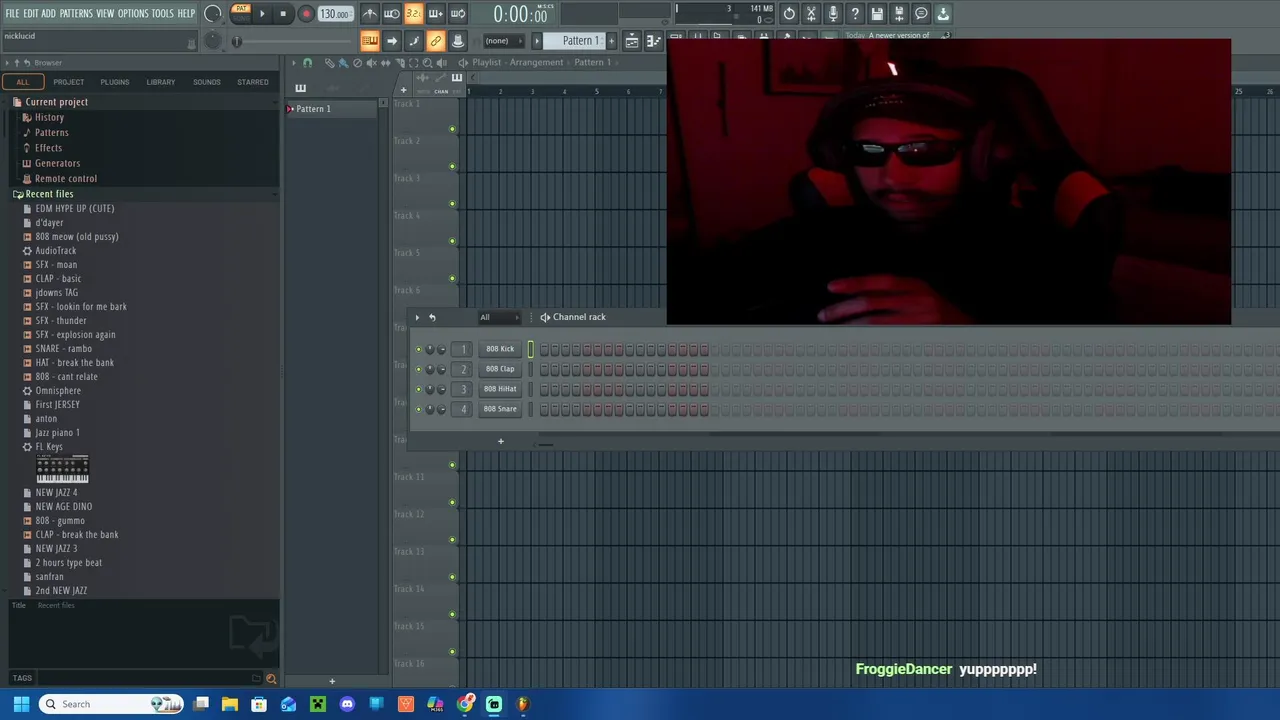
Task: Open the typing keyboard to piano toggle
Action: point(370,41)
